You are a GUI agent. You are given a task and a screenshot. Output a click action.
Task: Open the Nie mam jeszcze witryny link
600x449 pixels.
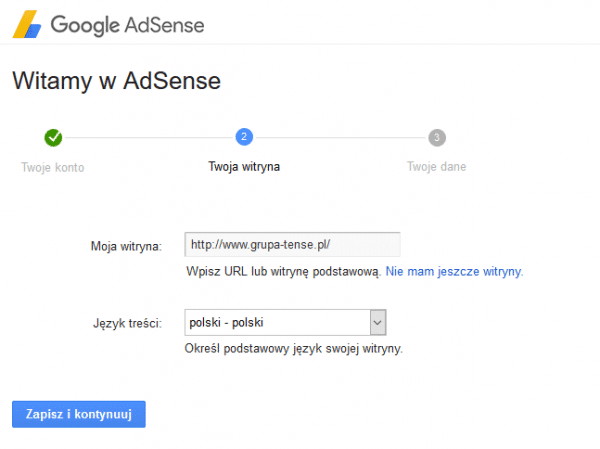tap(454, 271)
